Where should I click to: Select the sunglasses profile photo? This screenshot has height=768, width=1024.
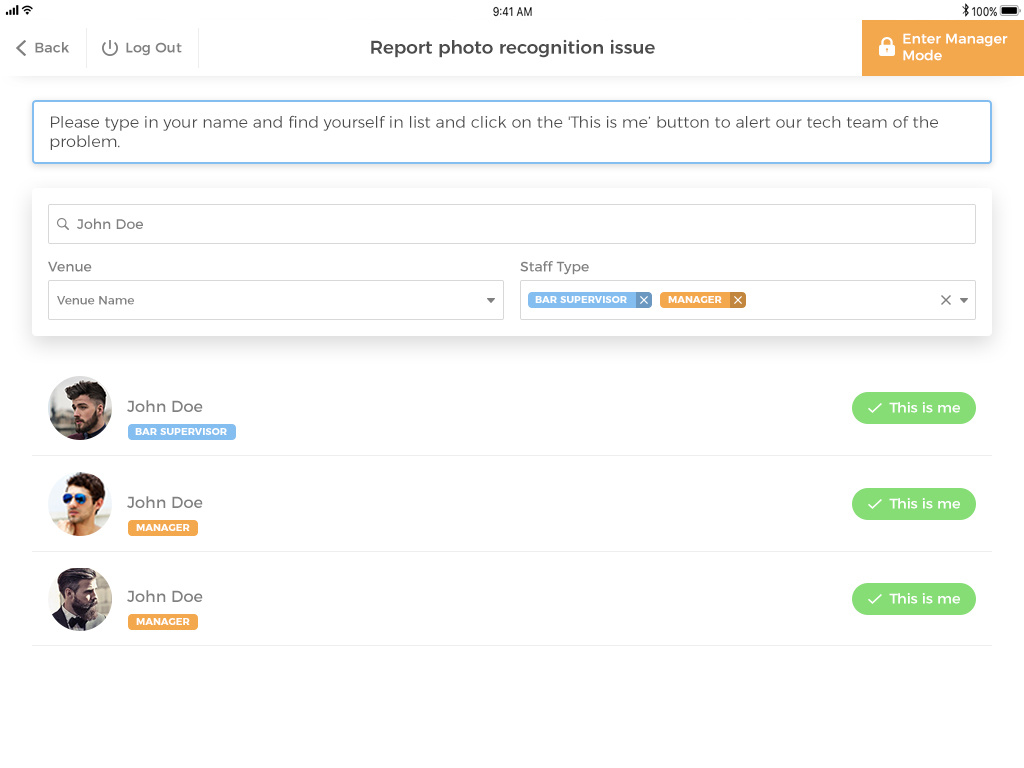pos(80,504)
